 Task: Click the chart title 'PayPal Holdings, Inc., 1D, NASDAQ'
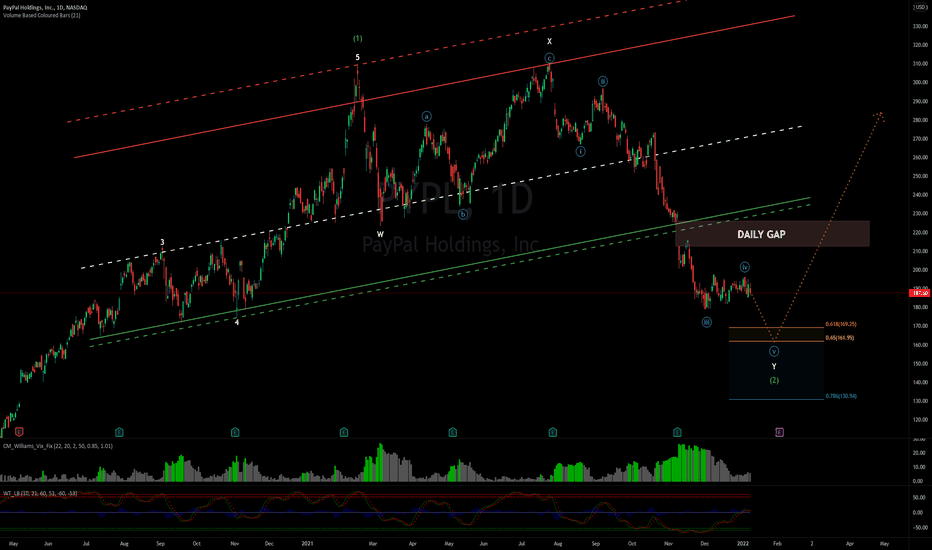click(x=45, y=7)
